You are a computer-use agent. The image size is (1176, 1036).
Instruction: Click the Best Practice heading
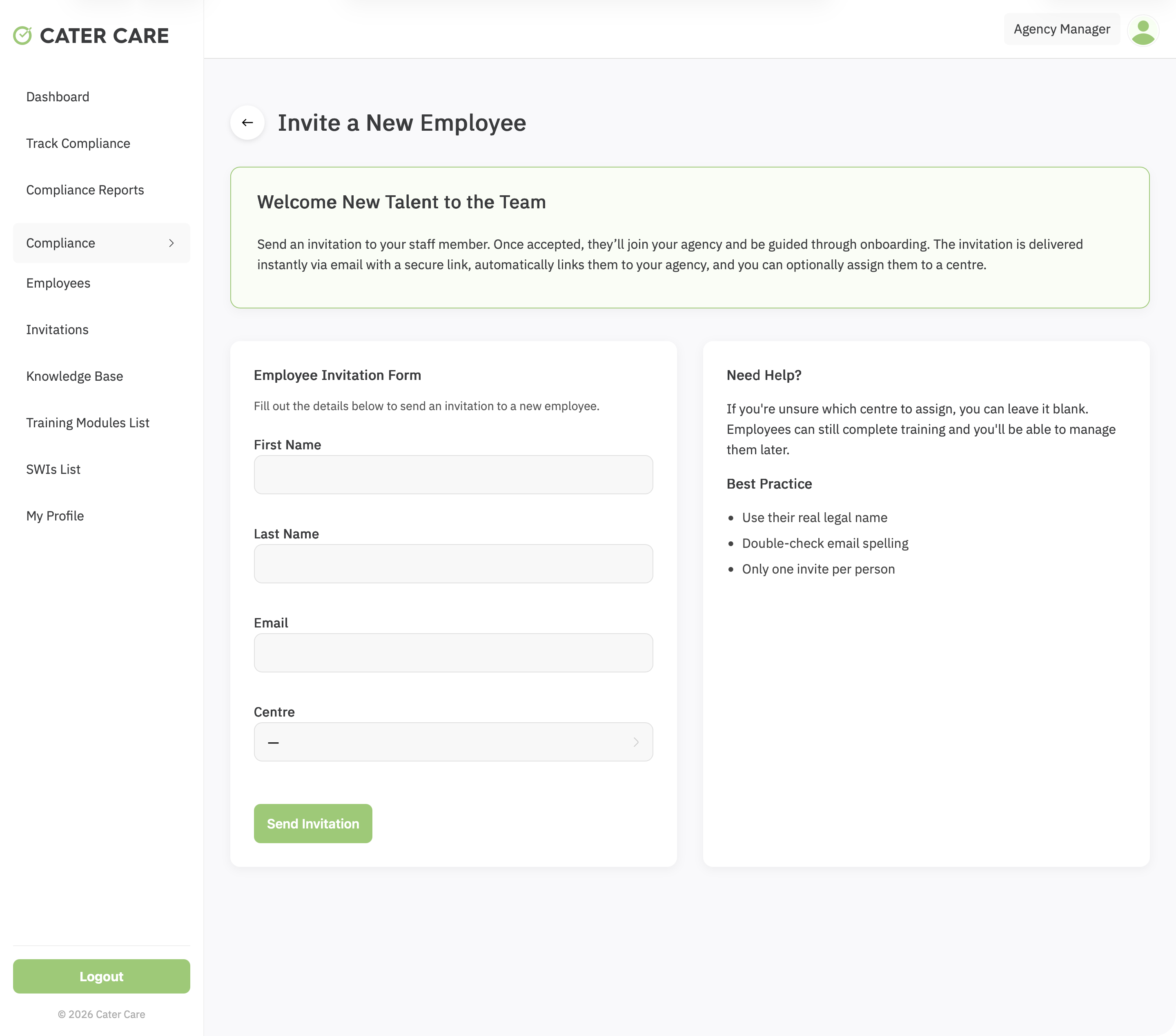click(x=769, y=484)
